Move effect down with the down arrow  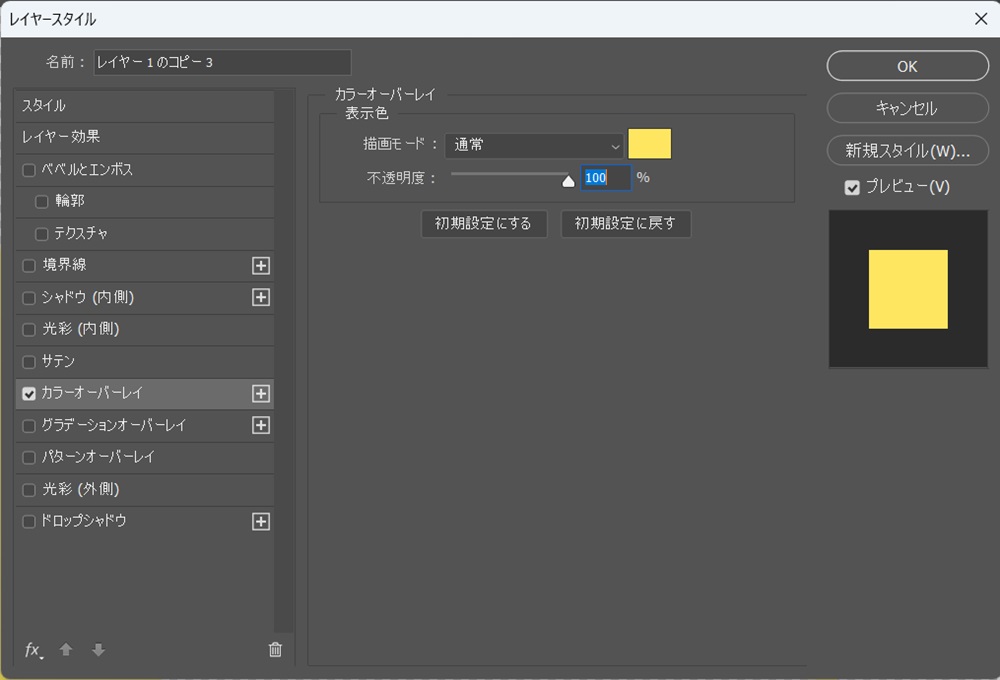(98, 649)
